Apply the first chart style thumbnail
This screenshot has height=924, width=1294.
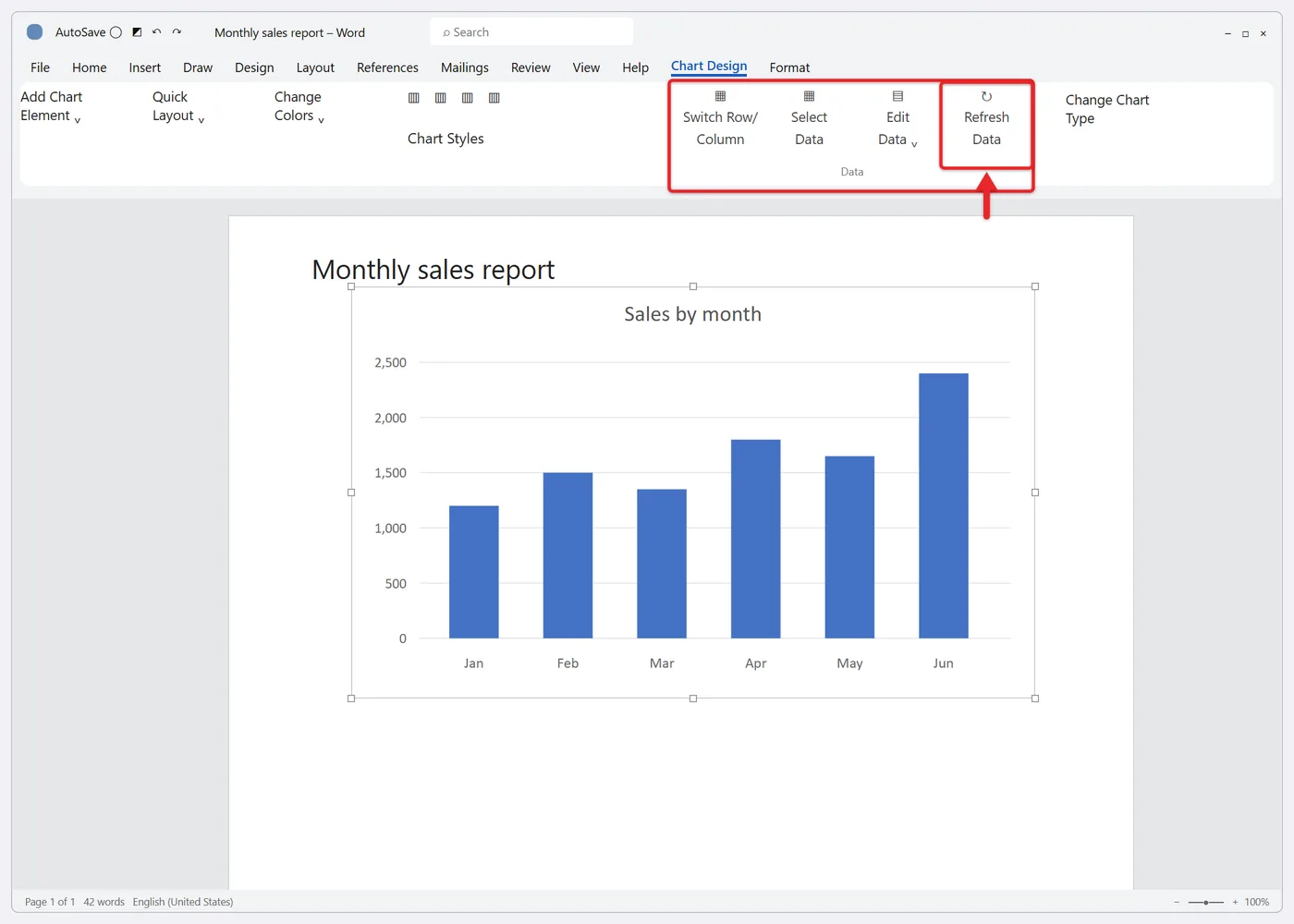(x=414, y=98)
